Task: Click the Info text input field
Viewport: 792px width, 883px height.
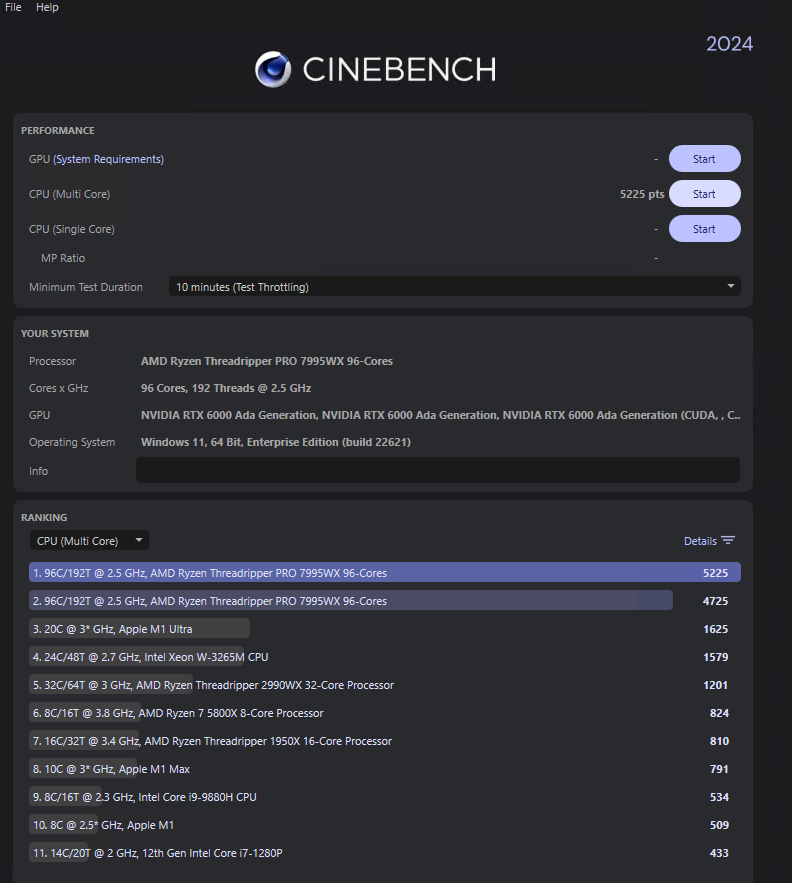Action: click(437, 471)
